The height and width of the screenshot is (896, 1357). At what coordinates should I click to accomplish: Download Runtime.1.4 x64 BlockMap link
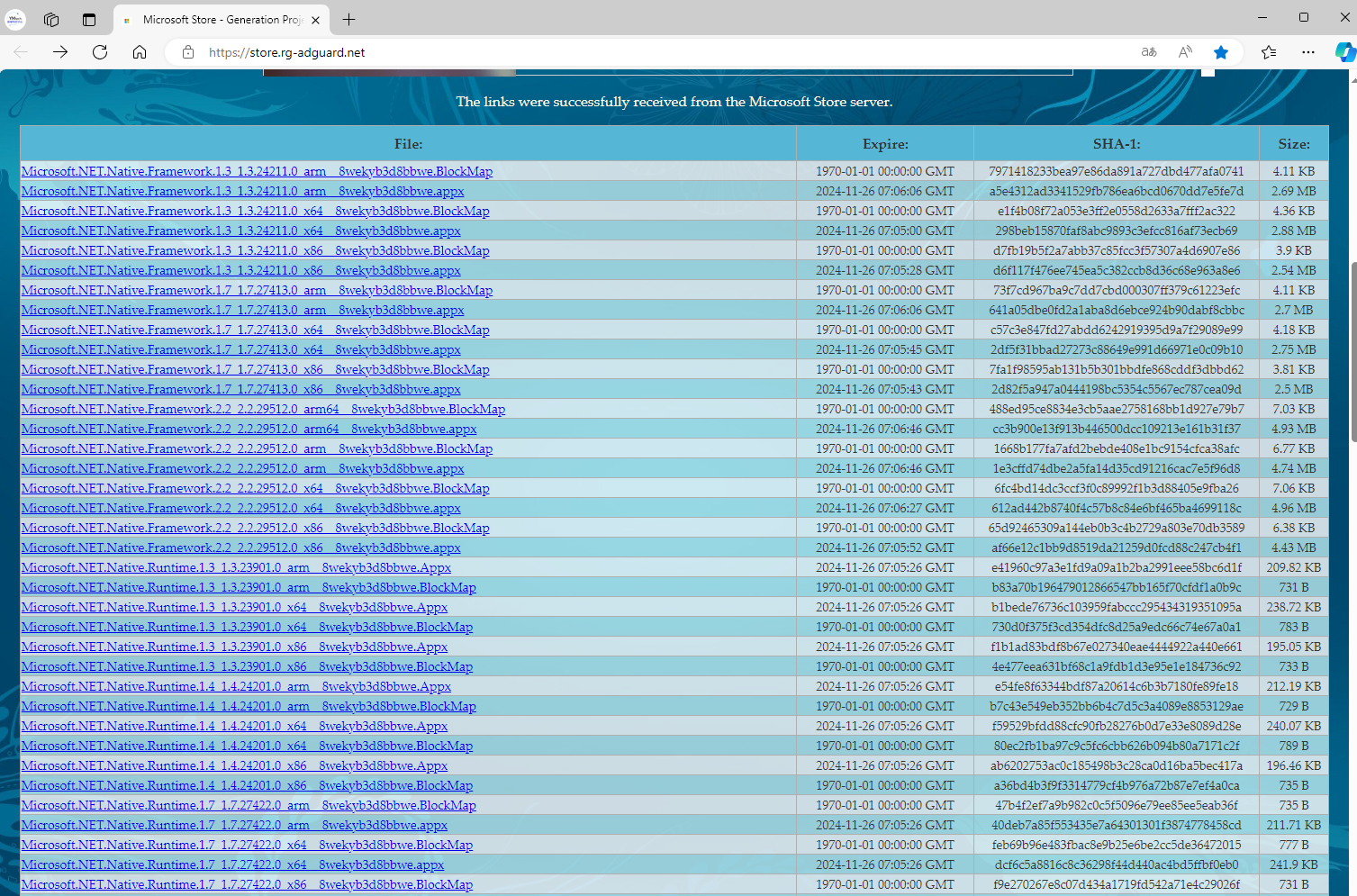247,746
